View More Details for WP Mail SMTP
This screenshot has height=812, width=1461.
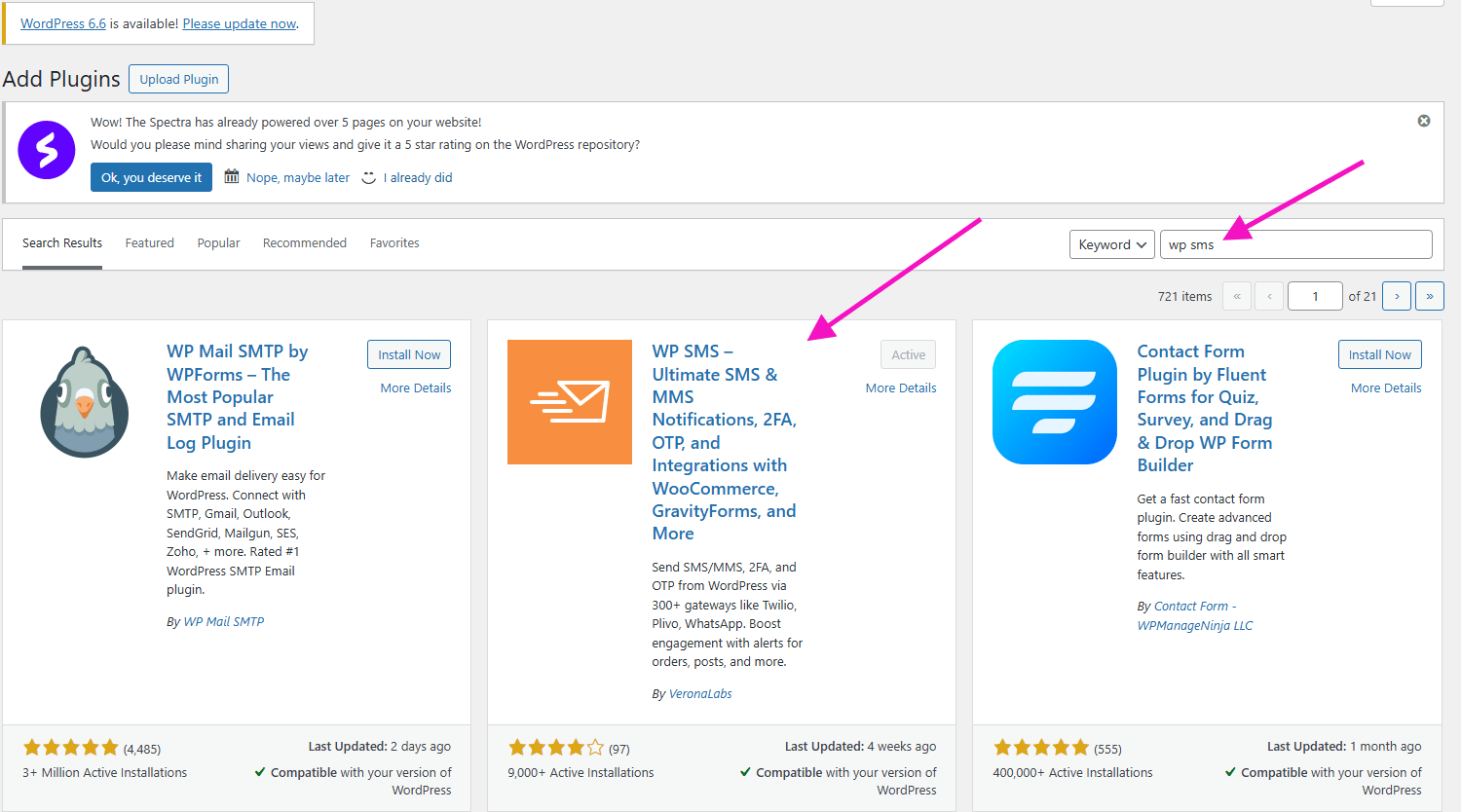[416, 388]
